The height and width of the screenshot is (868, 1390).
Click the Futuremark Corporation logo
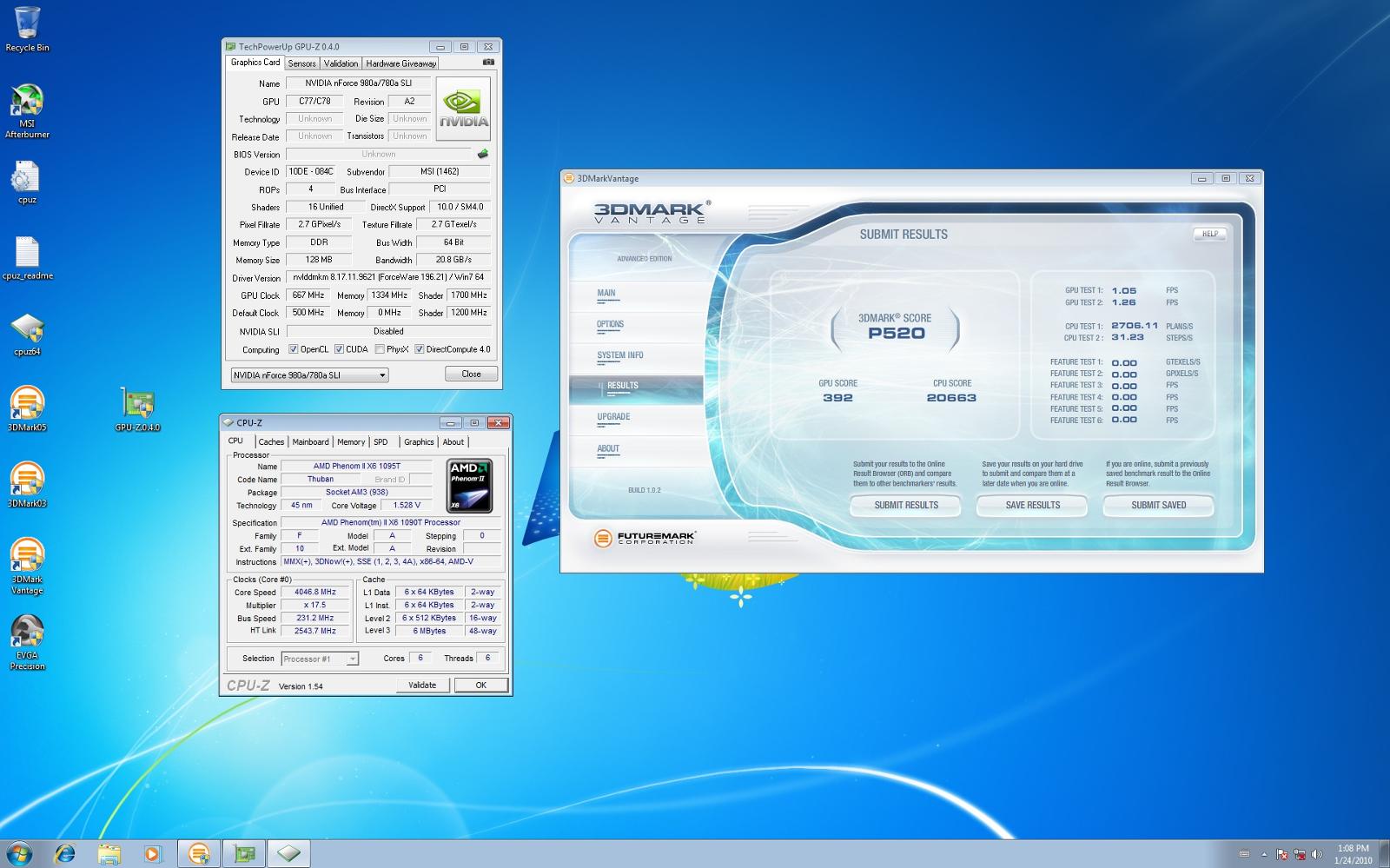tap(645, 539)
